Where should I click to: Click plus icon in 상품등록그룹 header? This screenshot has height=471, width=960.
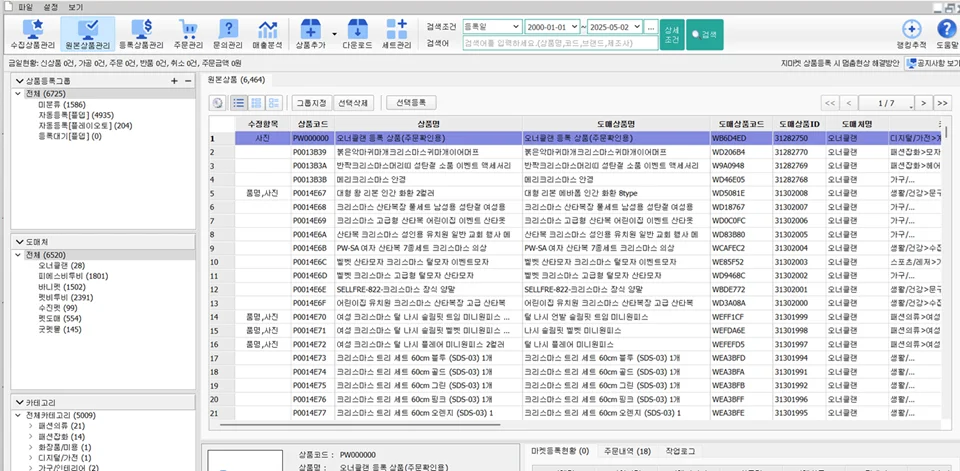click(x=174, y=81)
